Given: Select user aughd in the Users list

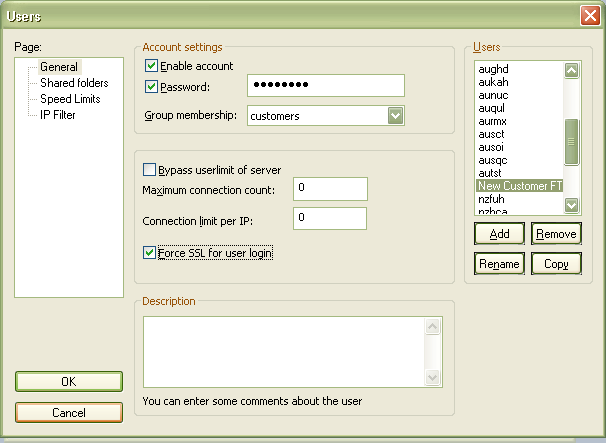Looking at the screenshot, I should [495, 69].
